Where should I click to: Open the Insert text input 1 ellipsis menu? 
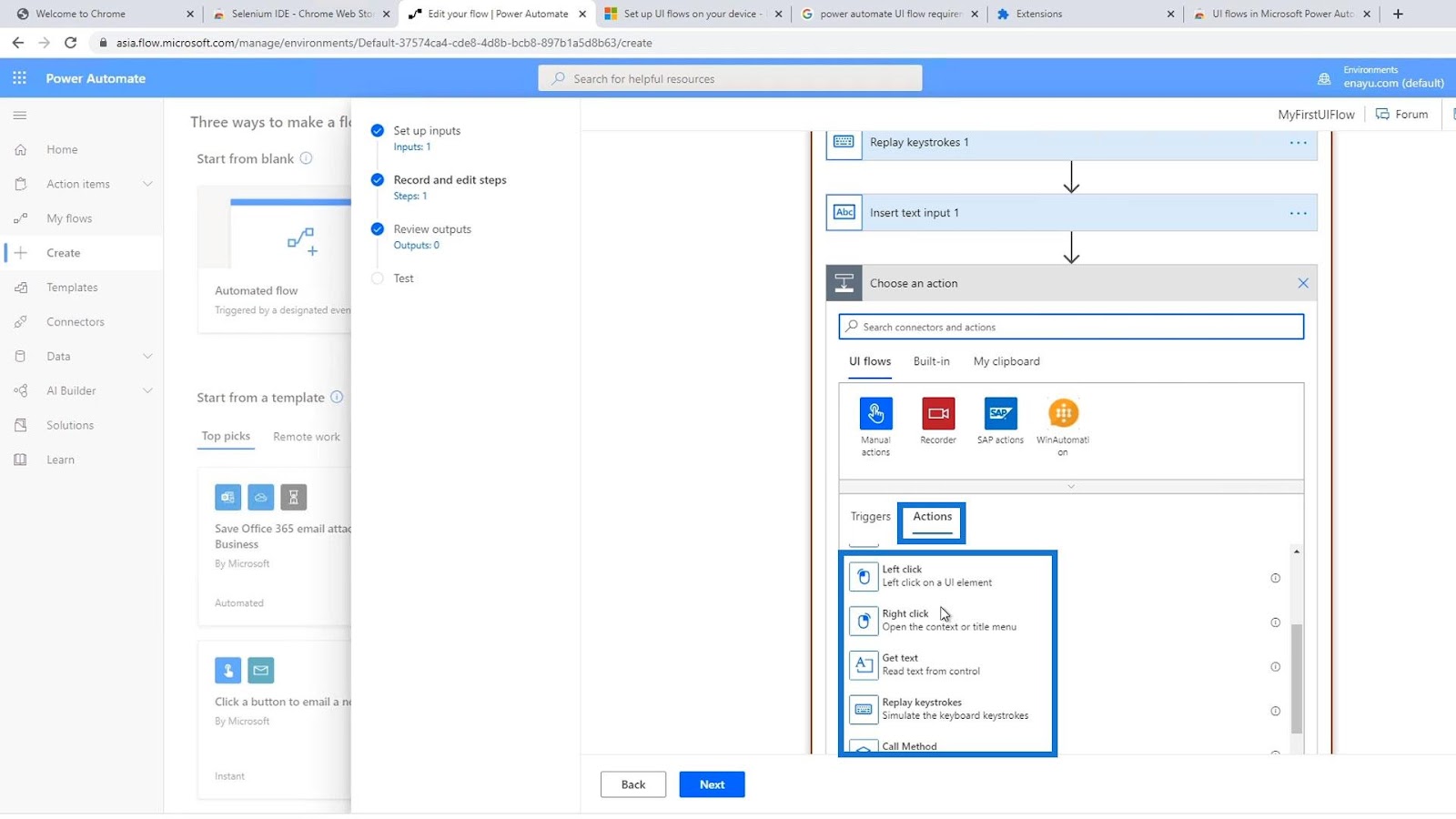click(x=1298, y=213)
